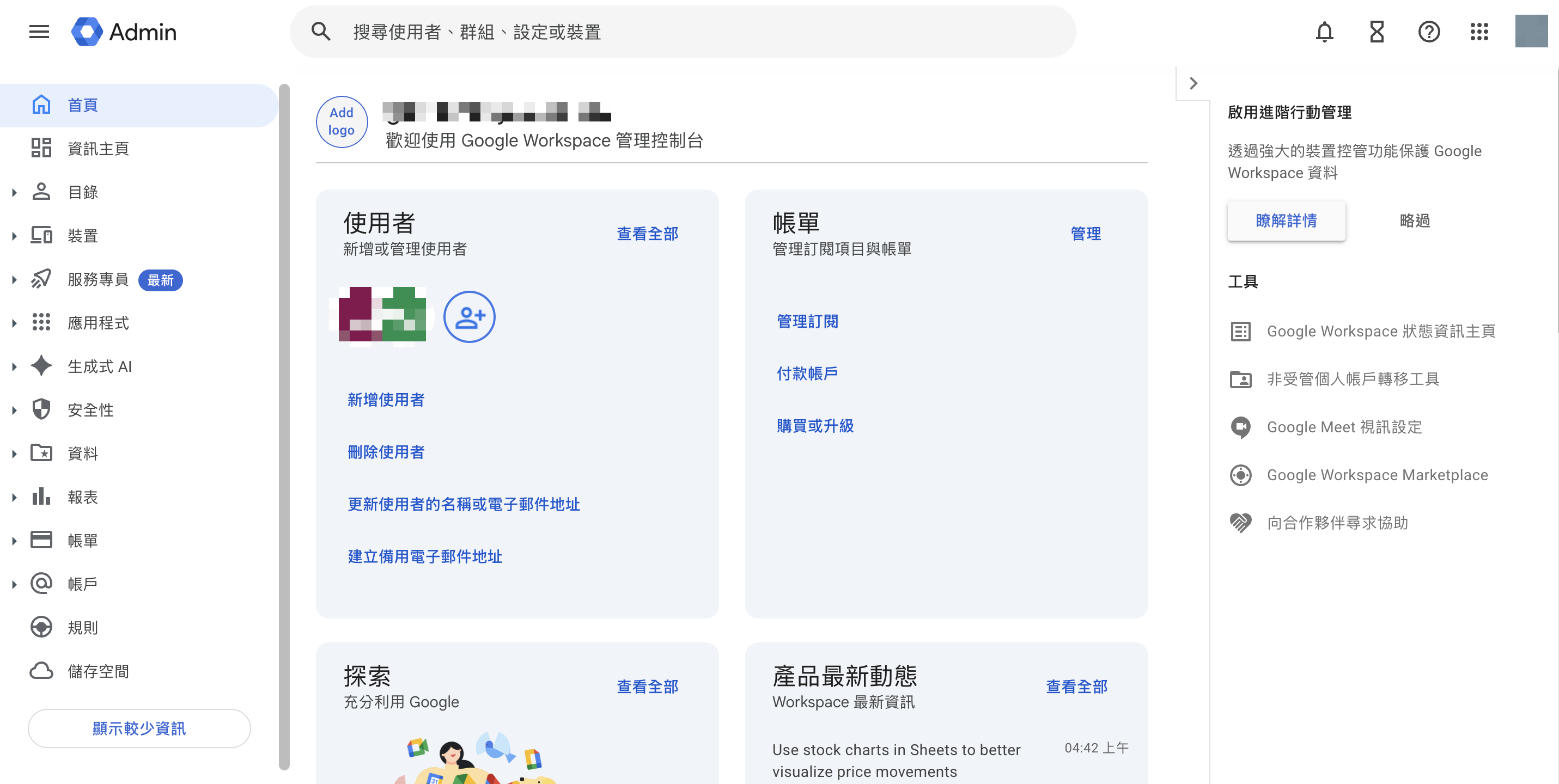Click 更新使用者的名稱或電子郵件地址 link
This screenshot has width=1559, height=784.
pyautogui.click(x=464, y=505)
